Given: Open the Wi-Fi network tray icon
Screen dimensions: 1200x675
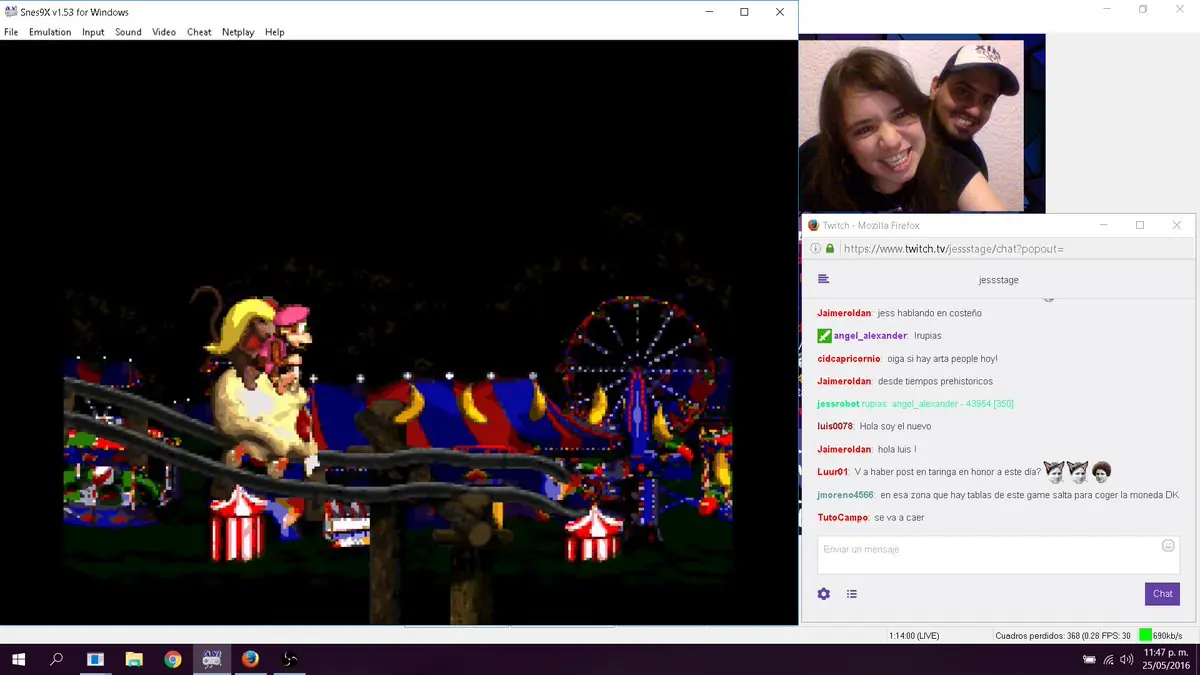Looking at the screenshot, I should [x=1108, y=660].
